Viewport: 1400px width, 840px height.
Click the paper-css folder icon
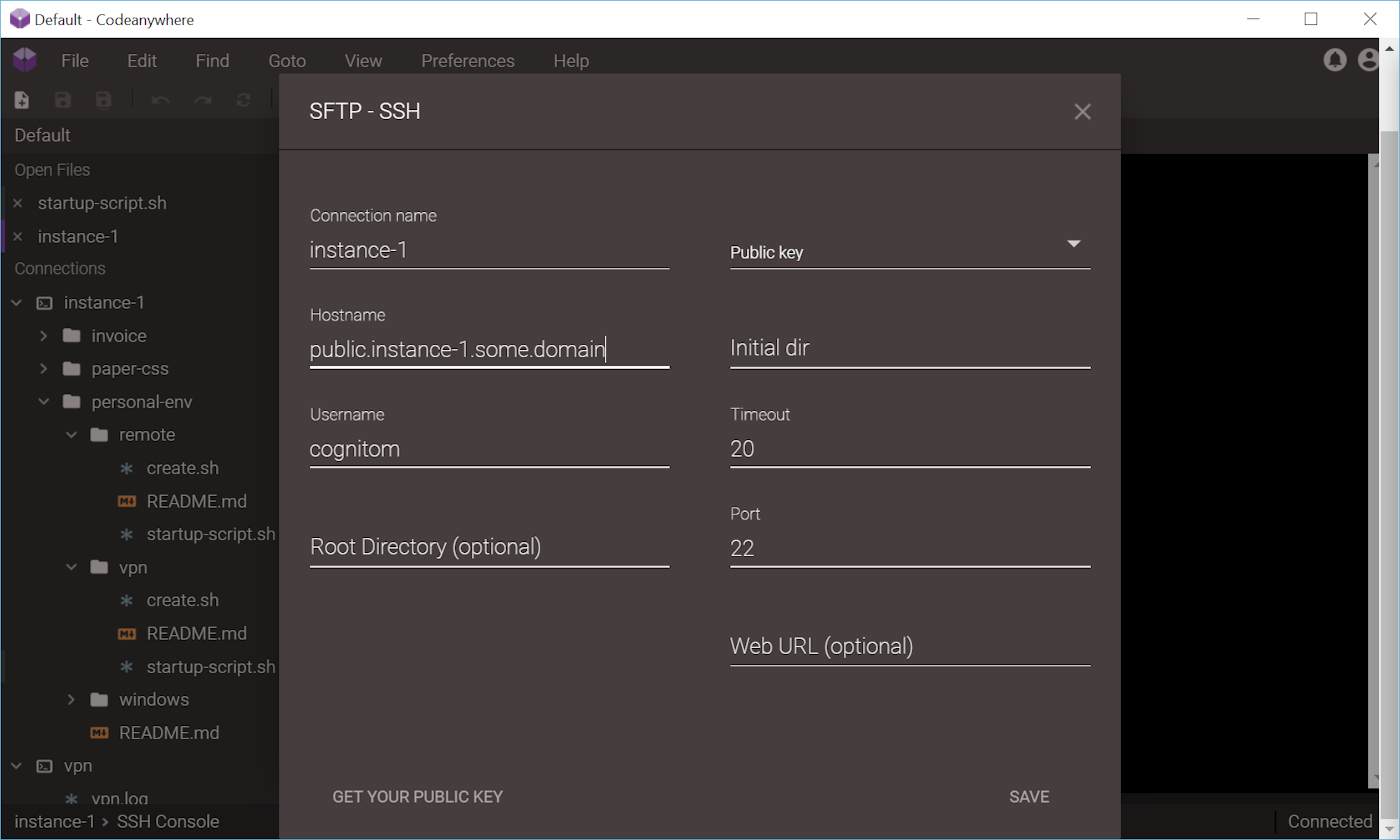coord(71,369)
